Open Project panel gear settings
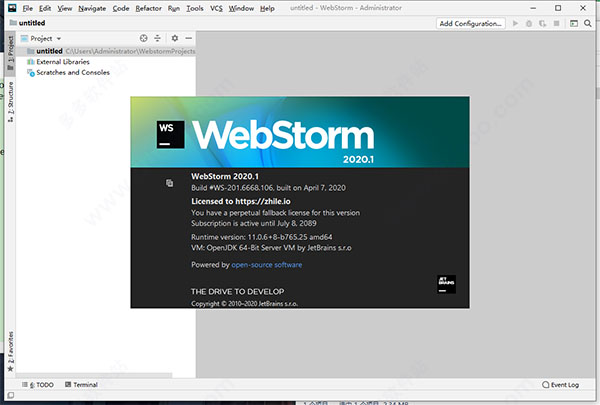 click(175, 38)
